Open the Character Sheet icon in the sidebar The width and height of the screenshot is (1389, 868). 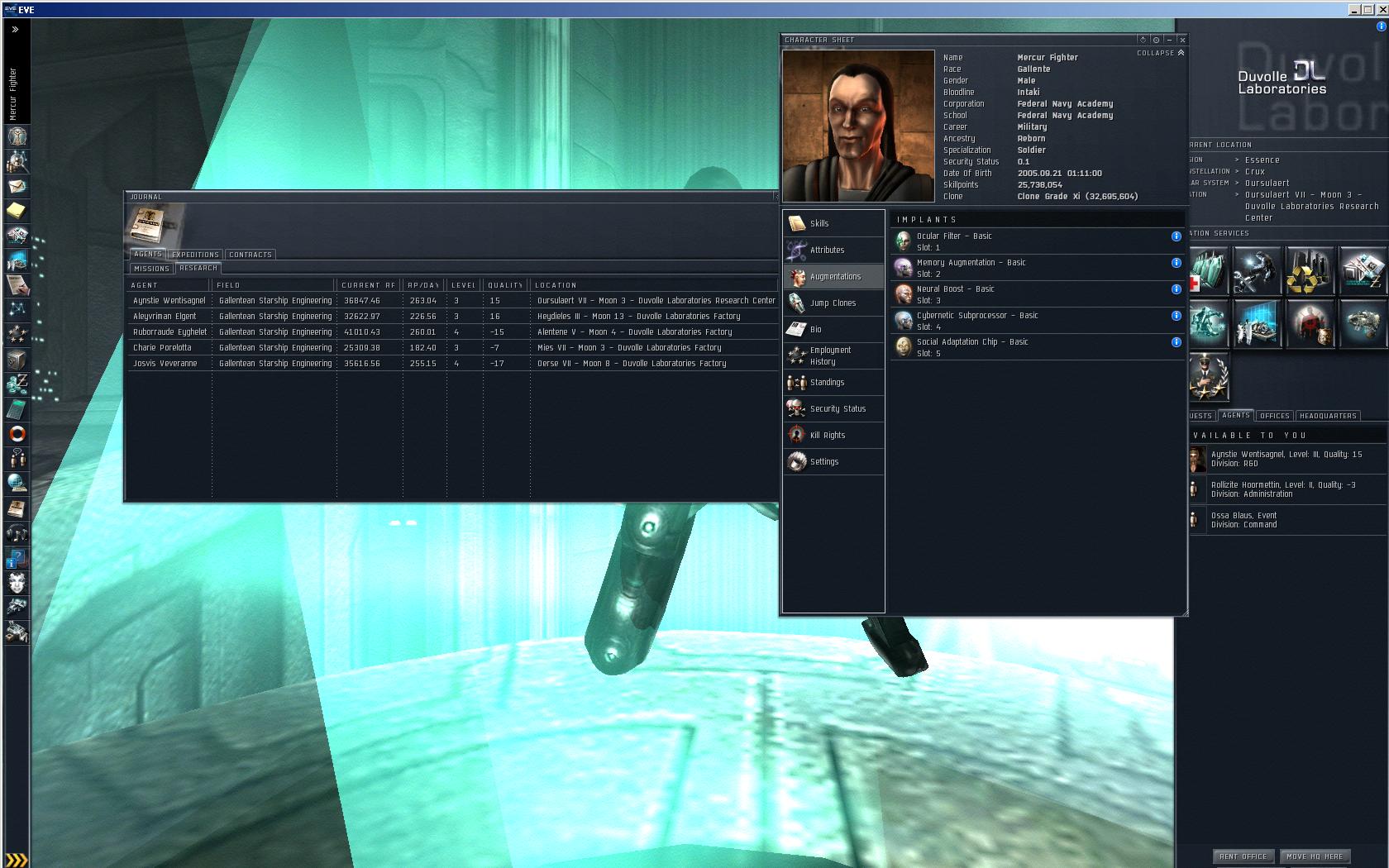click(x=17, y=136)
